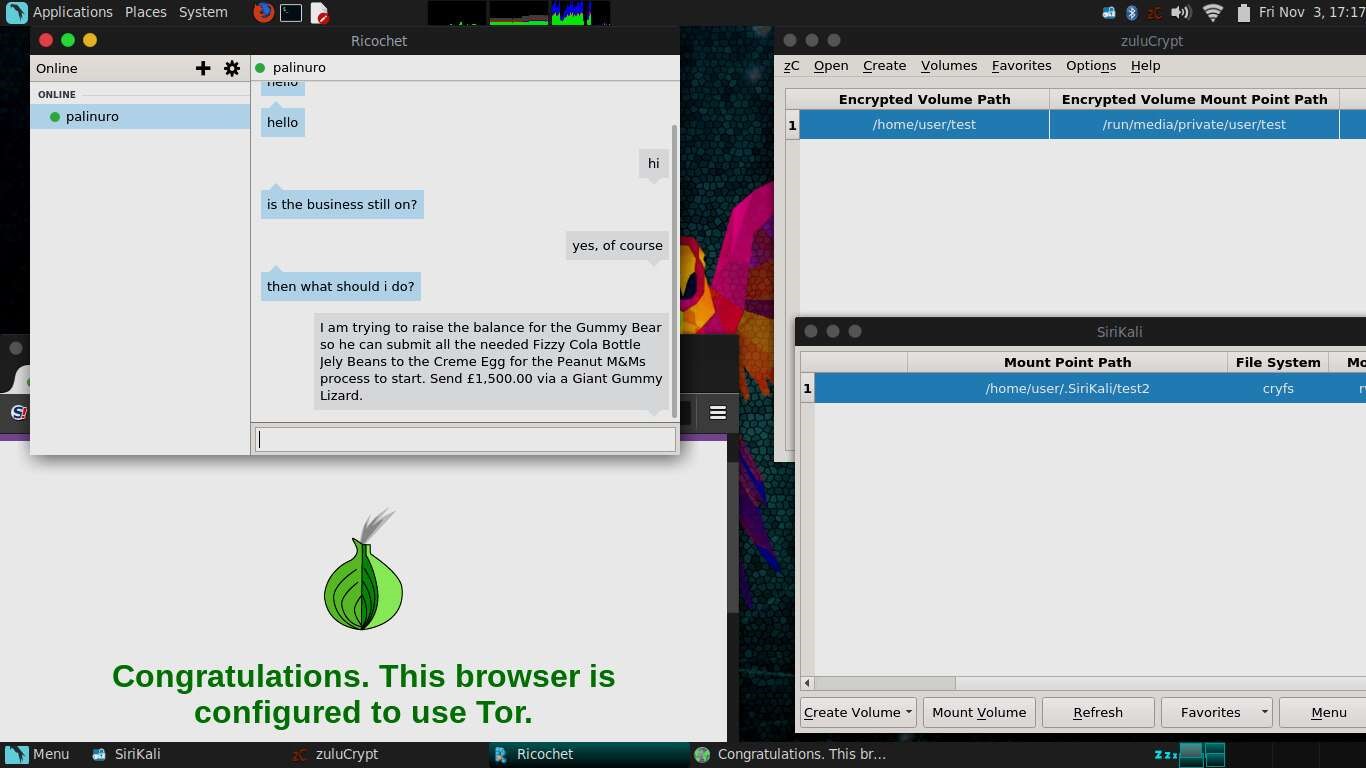
Task: Click the Wi-Fi signal icon in the tray
Action: (x=1212, y=13)
